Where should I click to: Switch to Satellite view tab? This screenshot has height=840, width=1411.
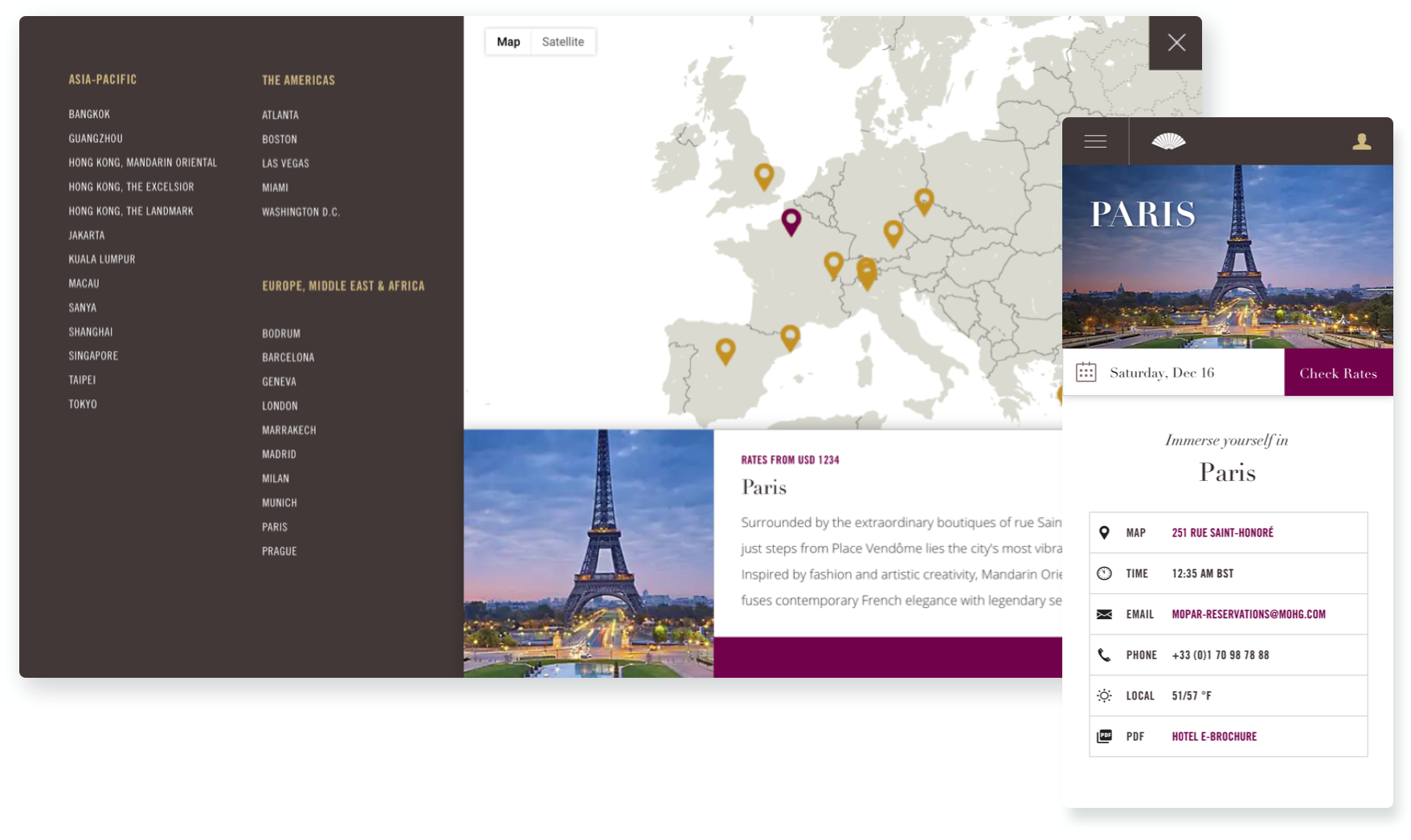562,42
